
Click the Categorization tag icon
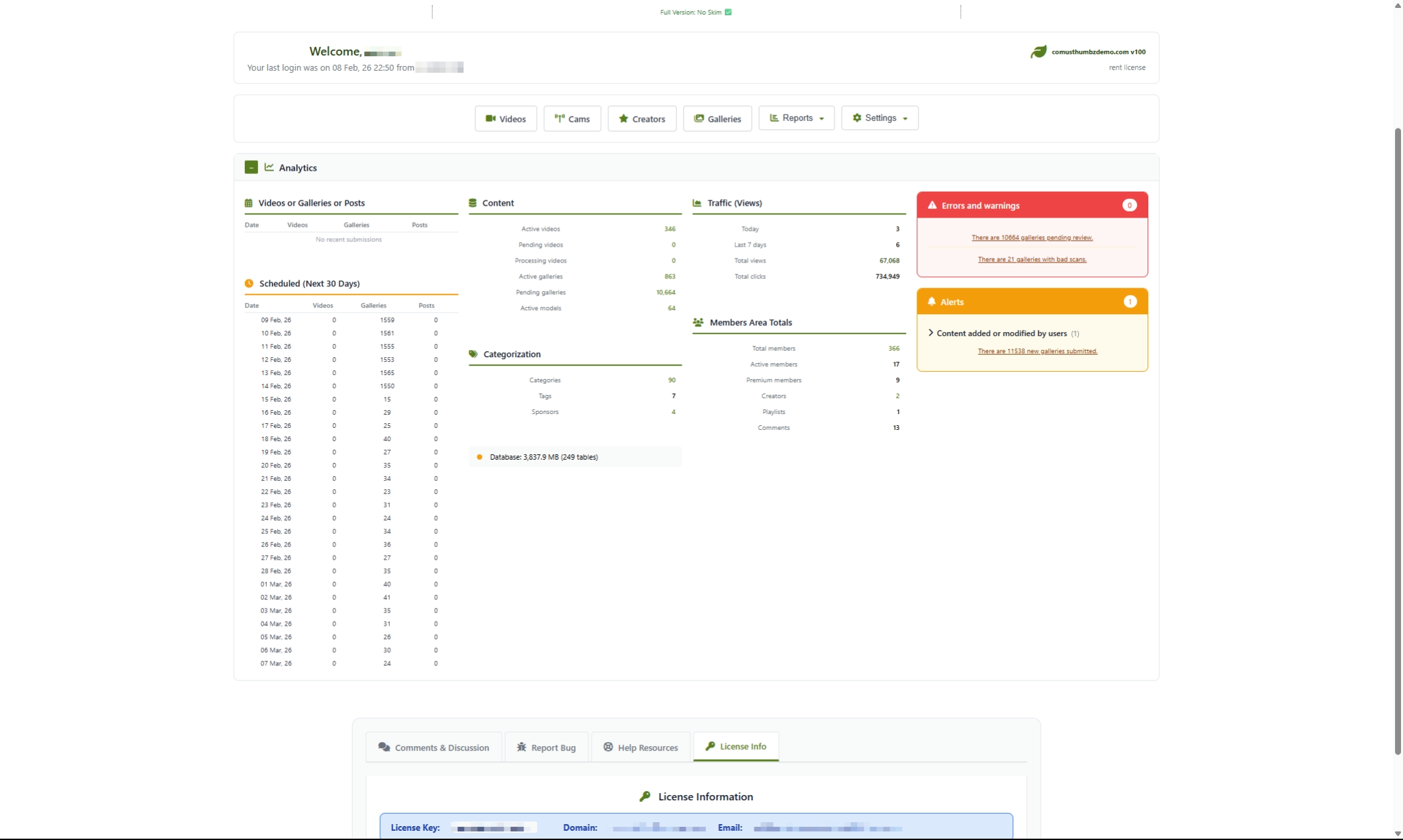tap(473, 354)
